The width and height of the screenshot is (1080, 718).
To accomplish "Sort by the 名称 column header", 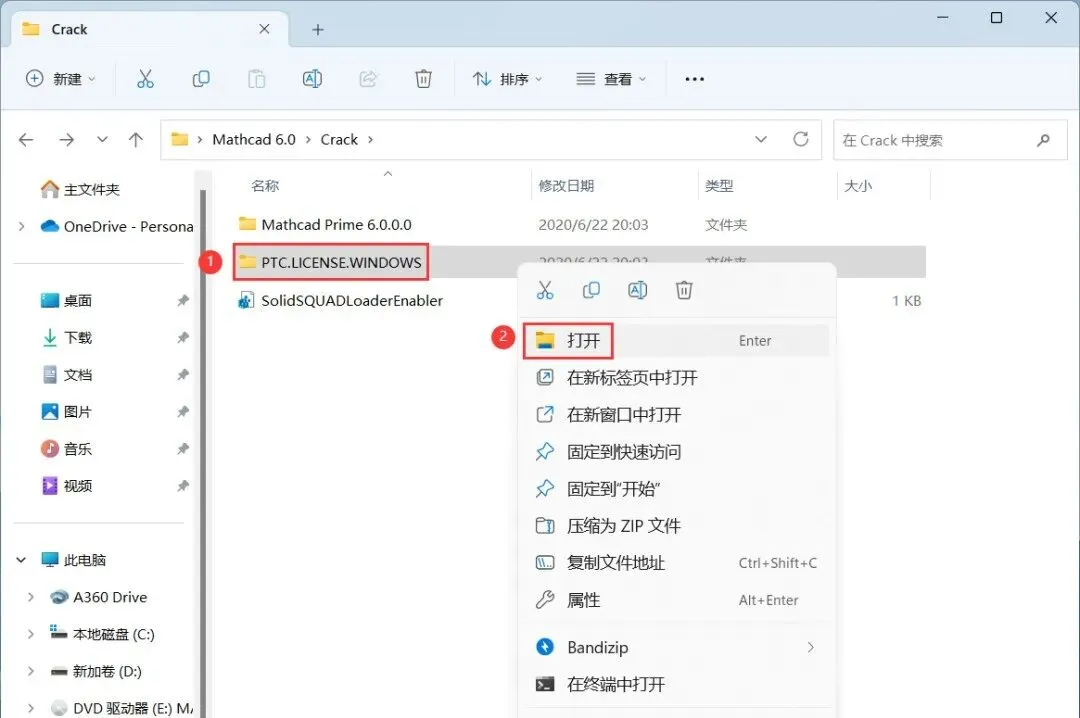I will 265,186.
